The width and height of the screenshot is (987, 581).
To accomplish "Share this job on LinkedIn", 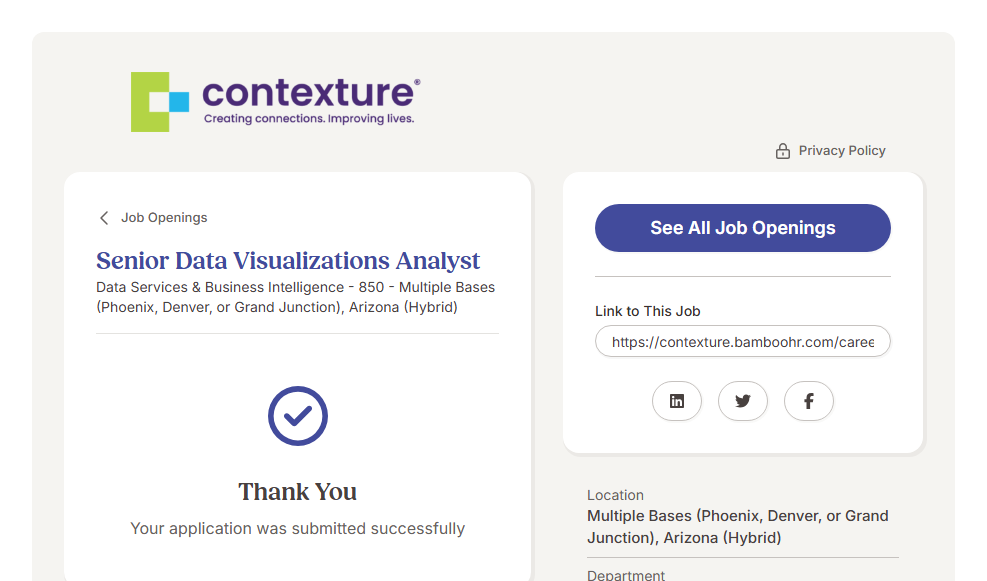I will click(677, 401).
